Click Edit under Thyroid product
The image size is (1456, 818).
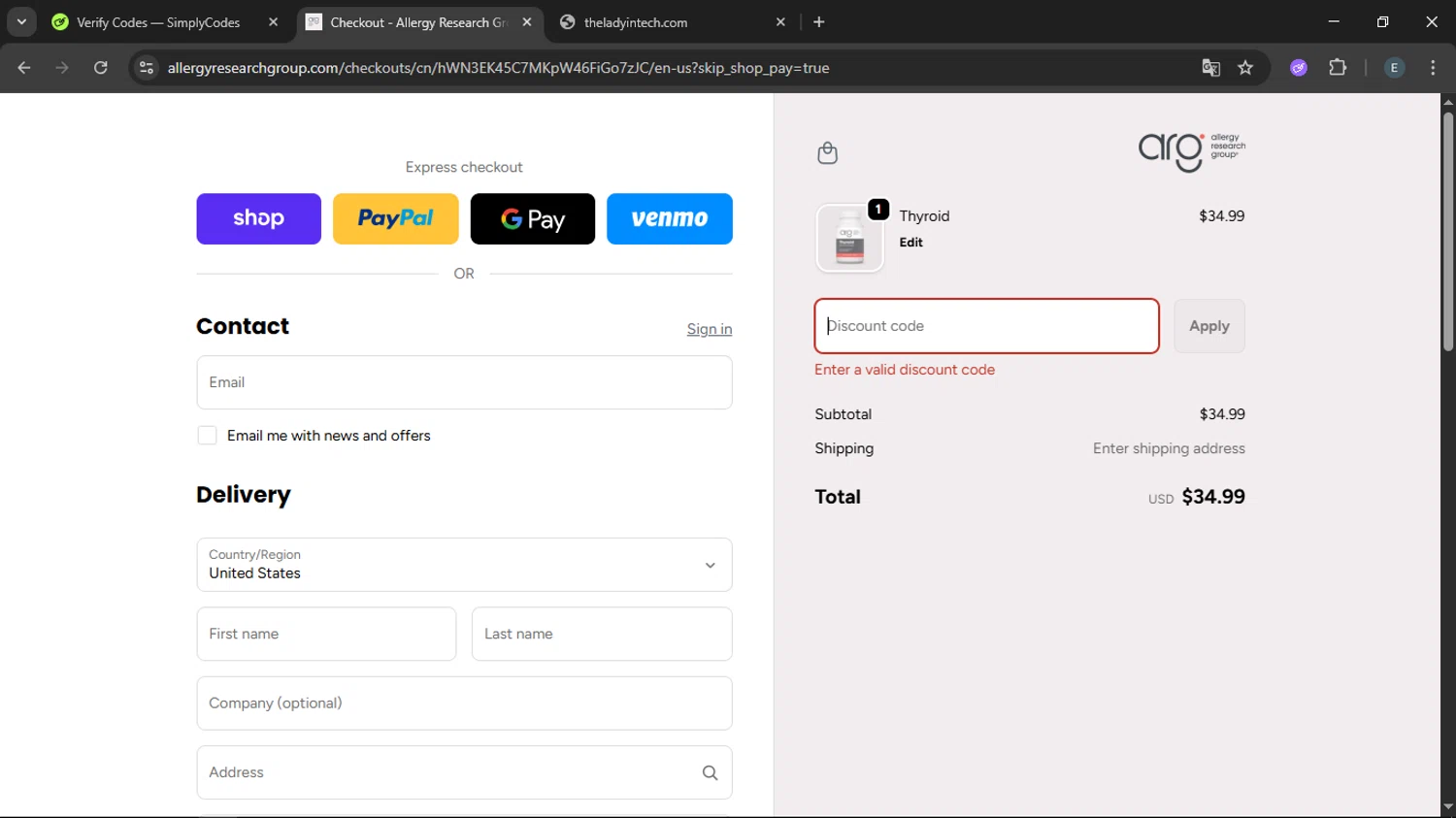point(910,243)
